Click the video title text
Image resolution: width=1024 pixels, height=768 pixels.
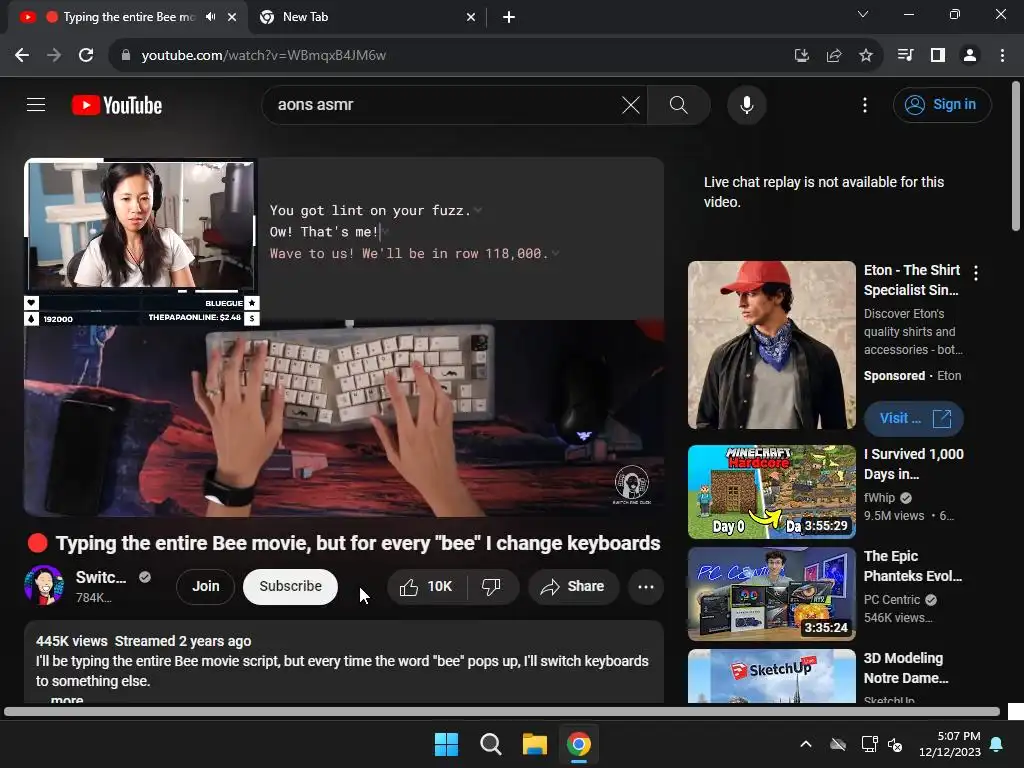pos(358,543)
